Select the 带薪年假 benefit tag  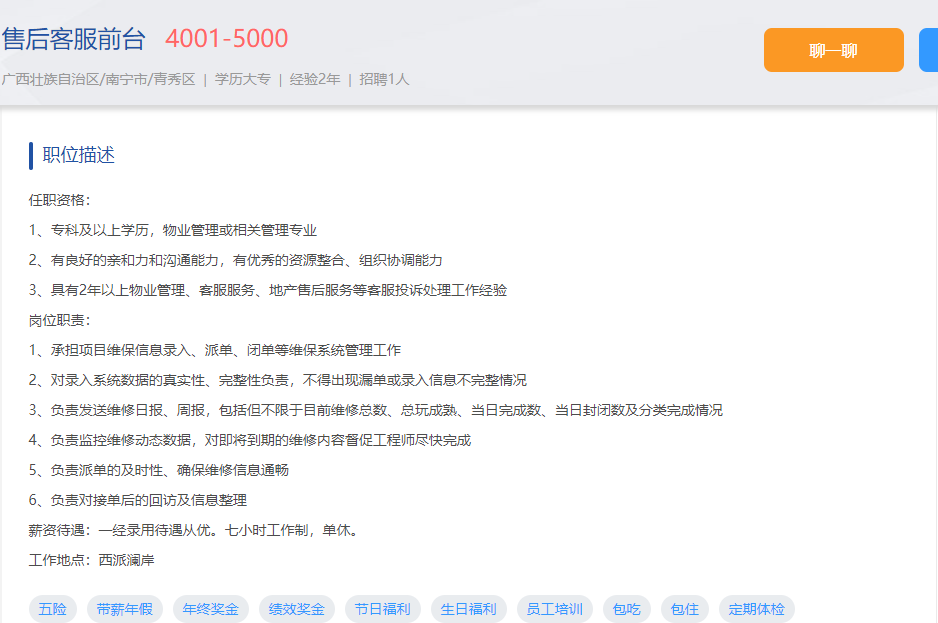125,609
